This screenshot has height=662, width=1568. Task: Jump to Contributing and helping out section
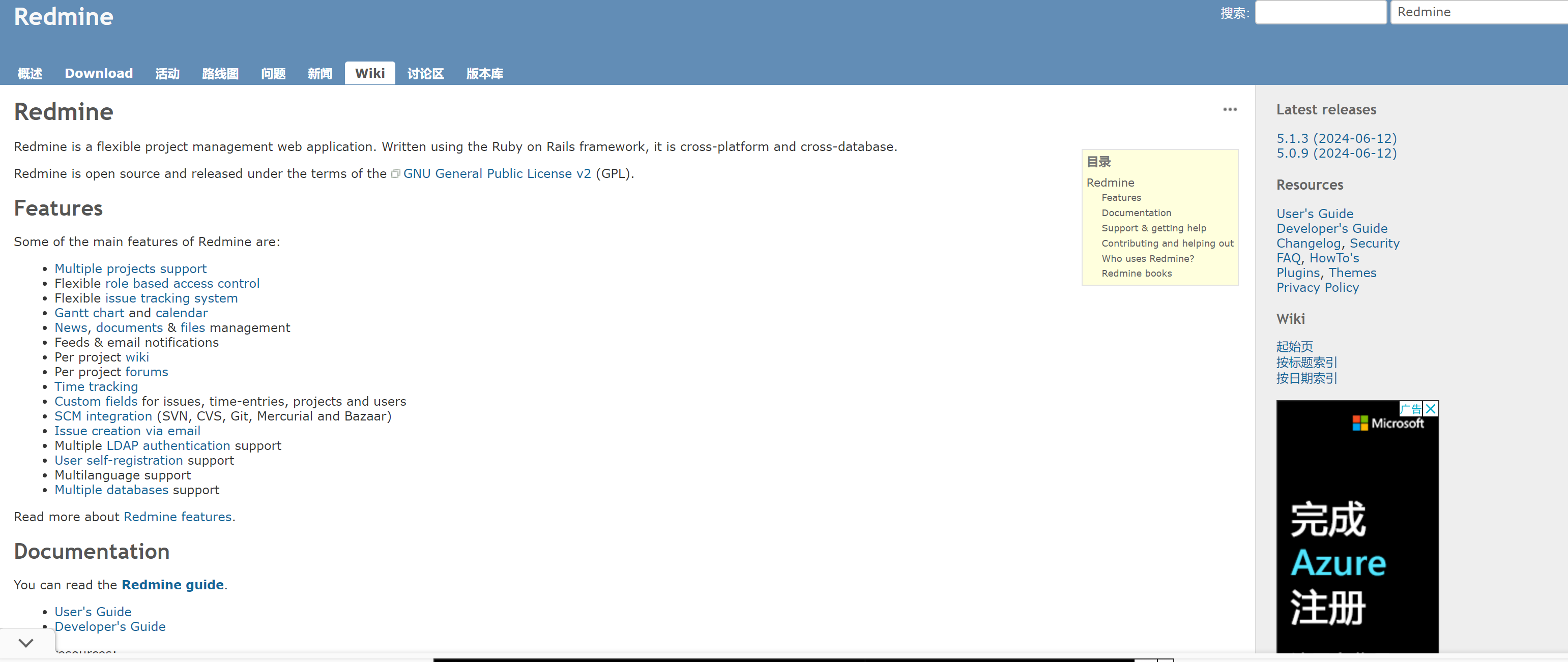pos(1168,243)
